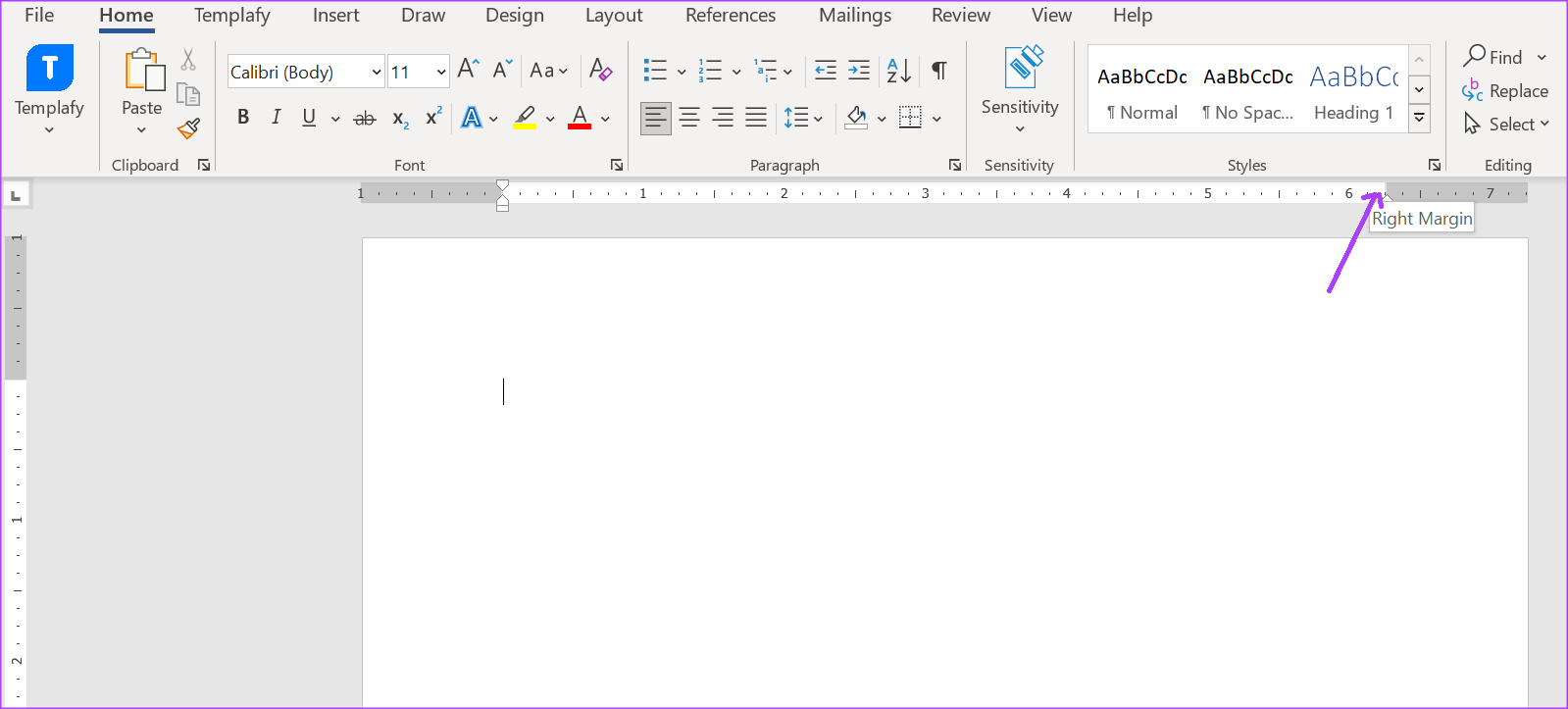The height and width of the screenshot is (709, 1568).
Task: Toggle Show/Hide paragraph marks
Action: (938, 70)
